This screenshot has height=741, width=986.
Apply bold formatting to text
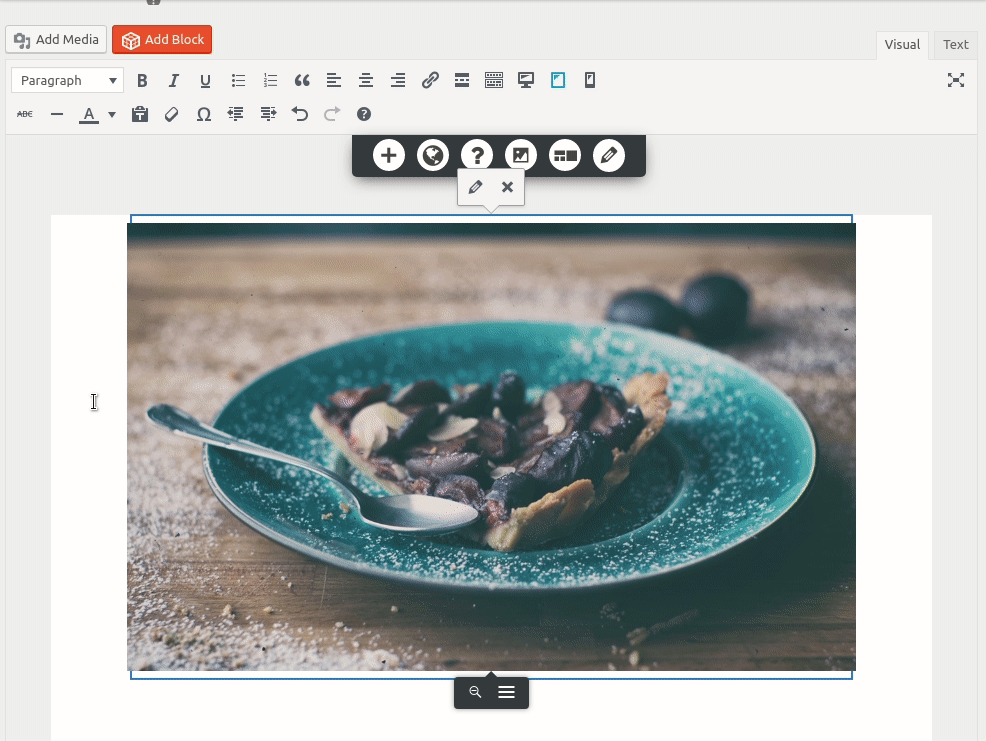pyautogui.click(x=142, y=80)
